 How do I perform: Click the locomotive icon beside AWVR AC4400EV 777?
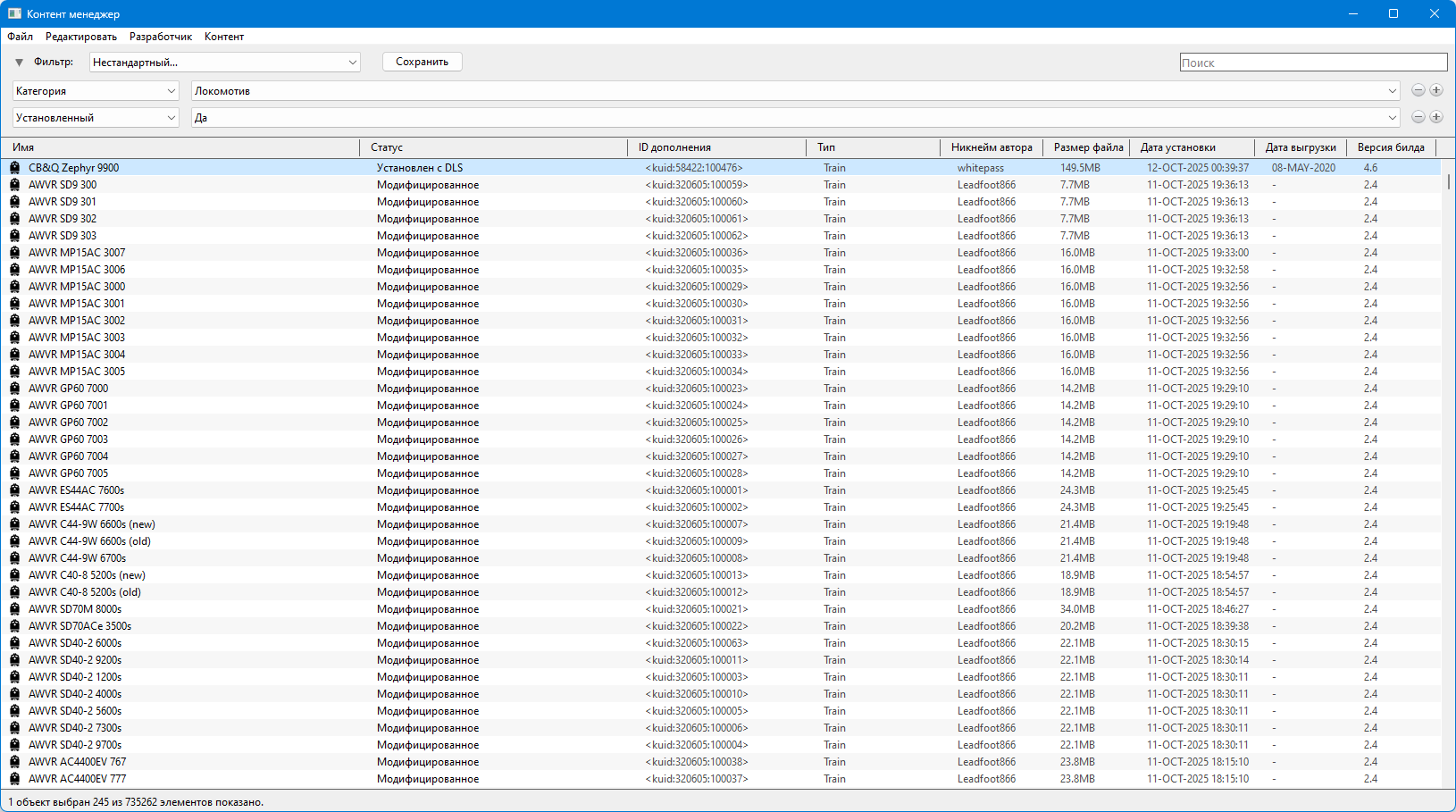click(x=14, y=779)
